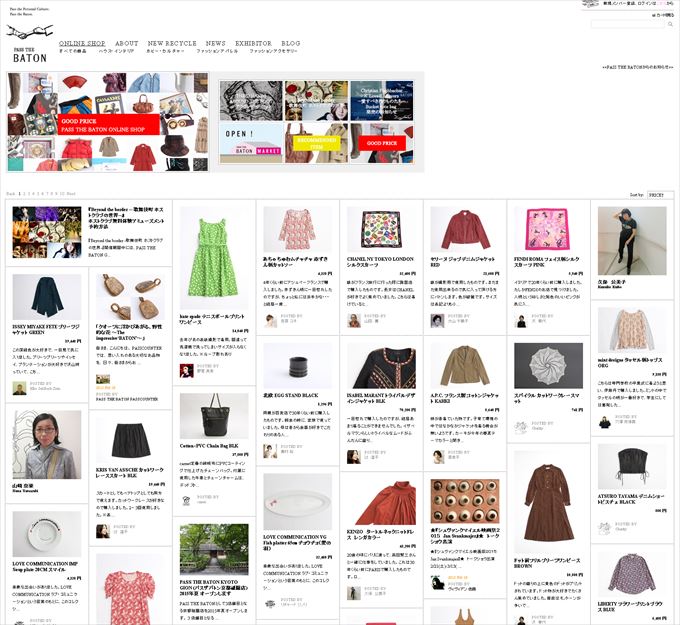Go to pagination page 2
This screenshot has height=625, width=680.
(25, 194)
